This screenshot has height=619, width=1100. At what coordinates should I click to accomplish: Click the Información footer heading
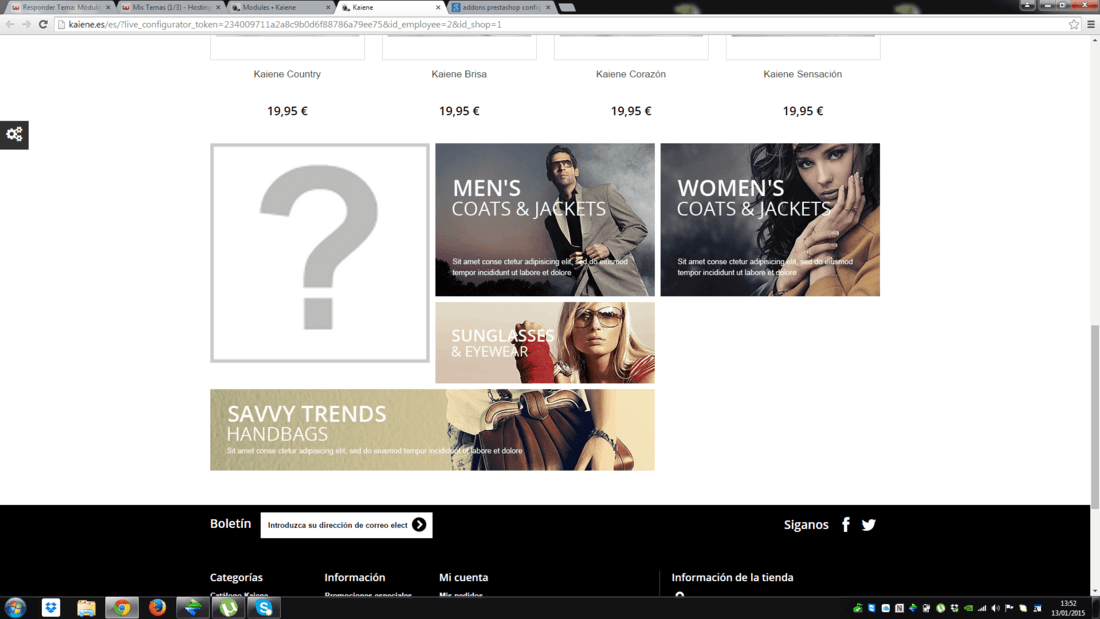pyautogui.click(x=355, y=578)
